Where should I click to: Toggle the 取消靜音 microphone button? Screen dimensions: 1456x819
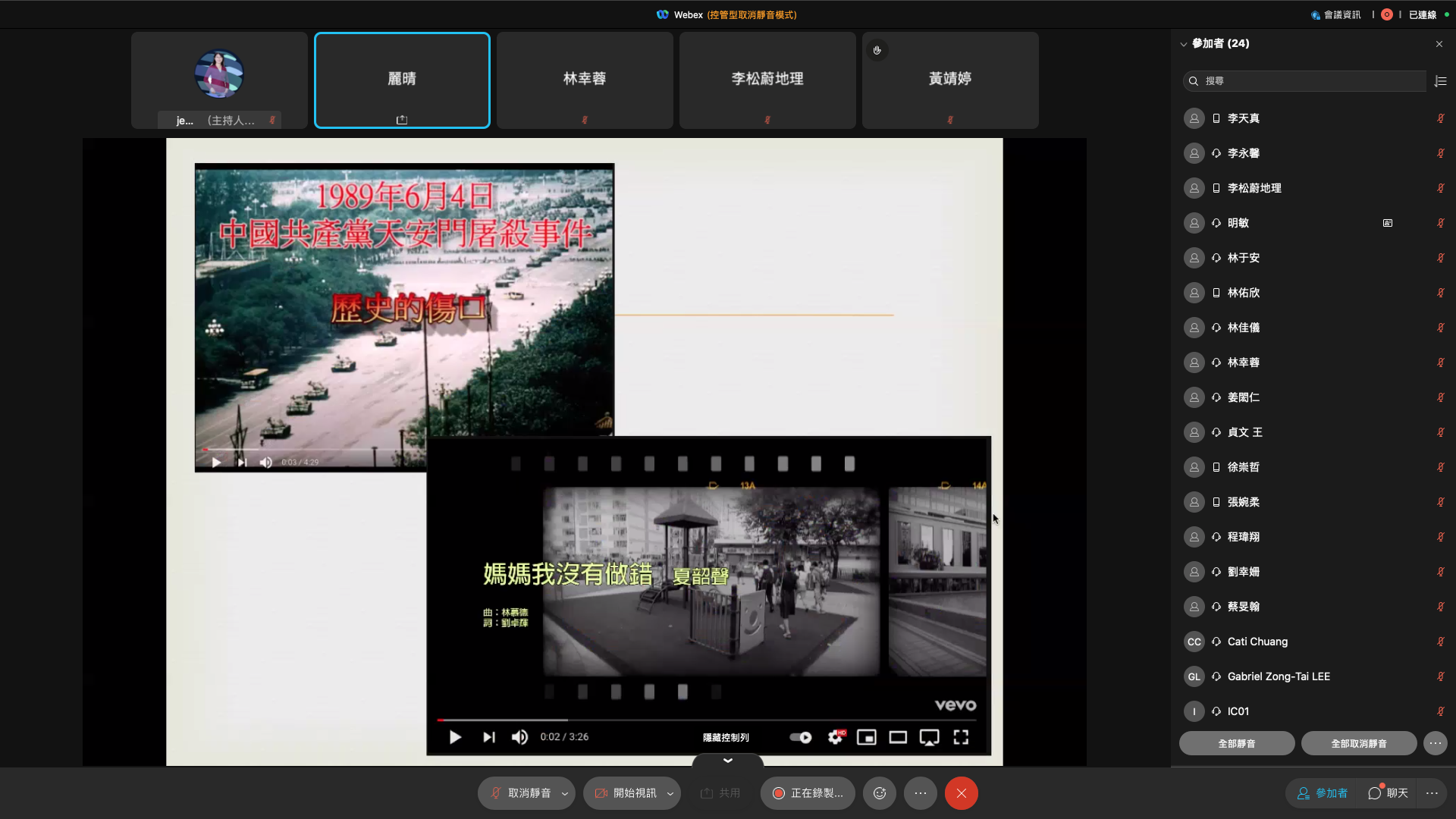tap(520, 793)
